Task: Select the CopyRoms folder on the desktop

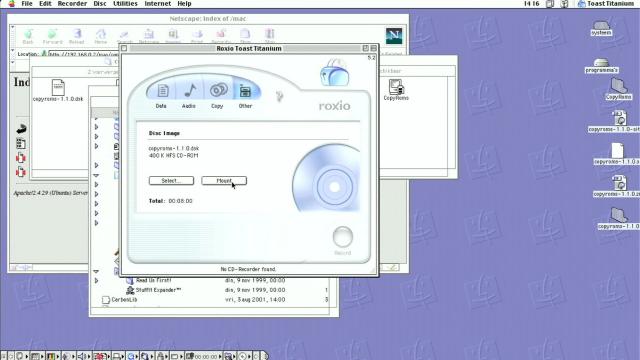Action: [619, 89]
